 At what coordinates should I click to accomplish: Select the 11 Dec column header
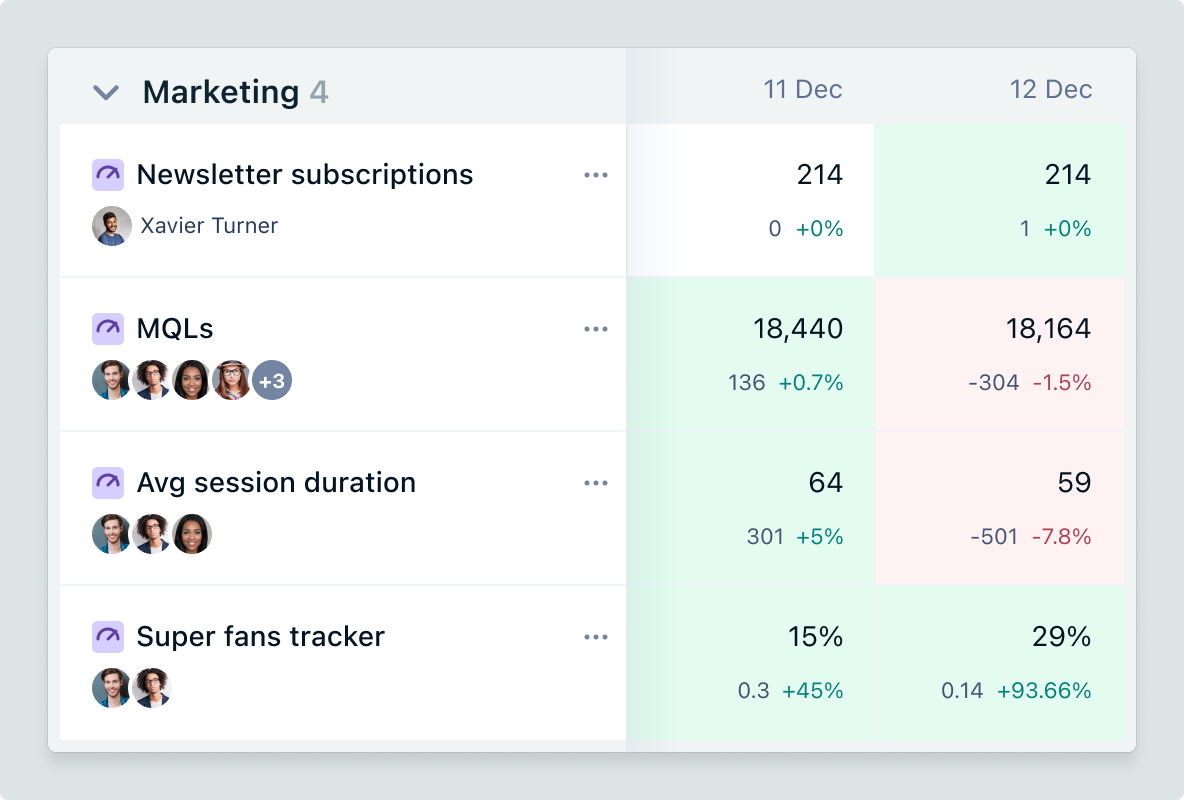(x=802, y=90)
